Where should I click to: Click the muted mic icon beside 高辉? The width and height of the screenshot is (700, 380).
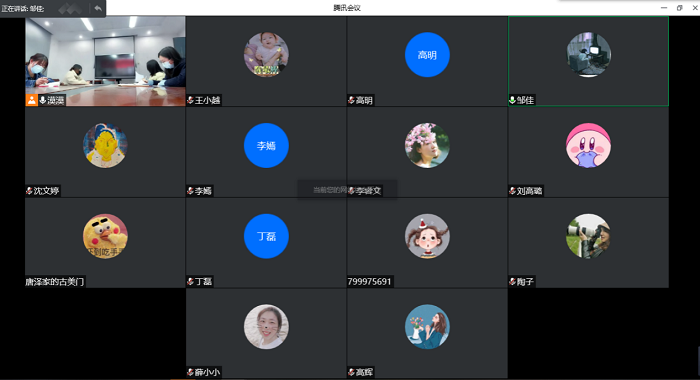pos(351,372)
